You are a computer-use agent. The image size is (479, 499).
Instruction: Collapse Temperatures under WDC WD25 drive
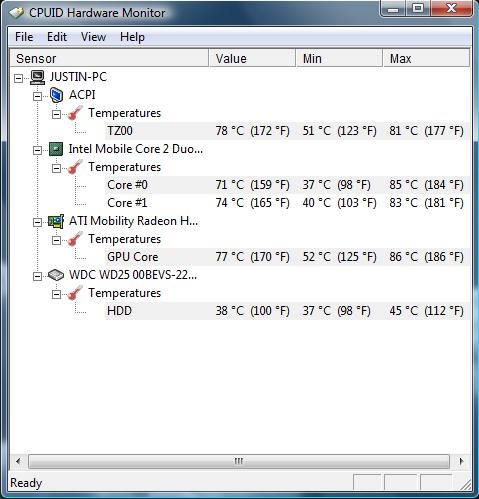57,294
